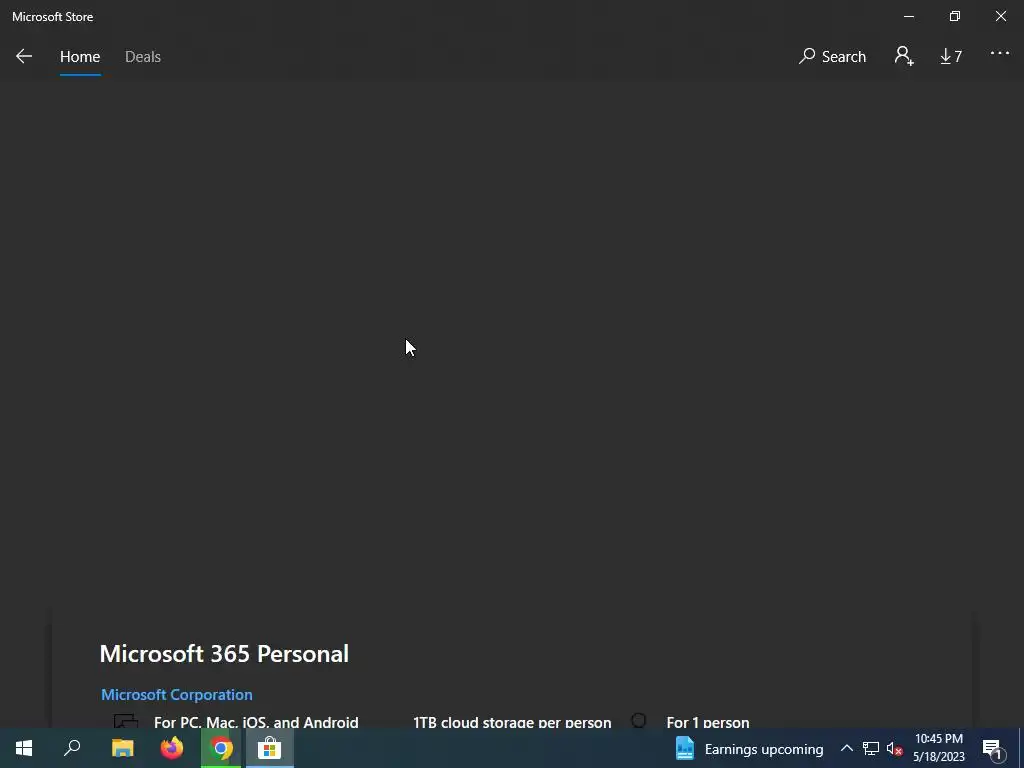Click the Microsoft 365 Personal title

tap(224, 654)
